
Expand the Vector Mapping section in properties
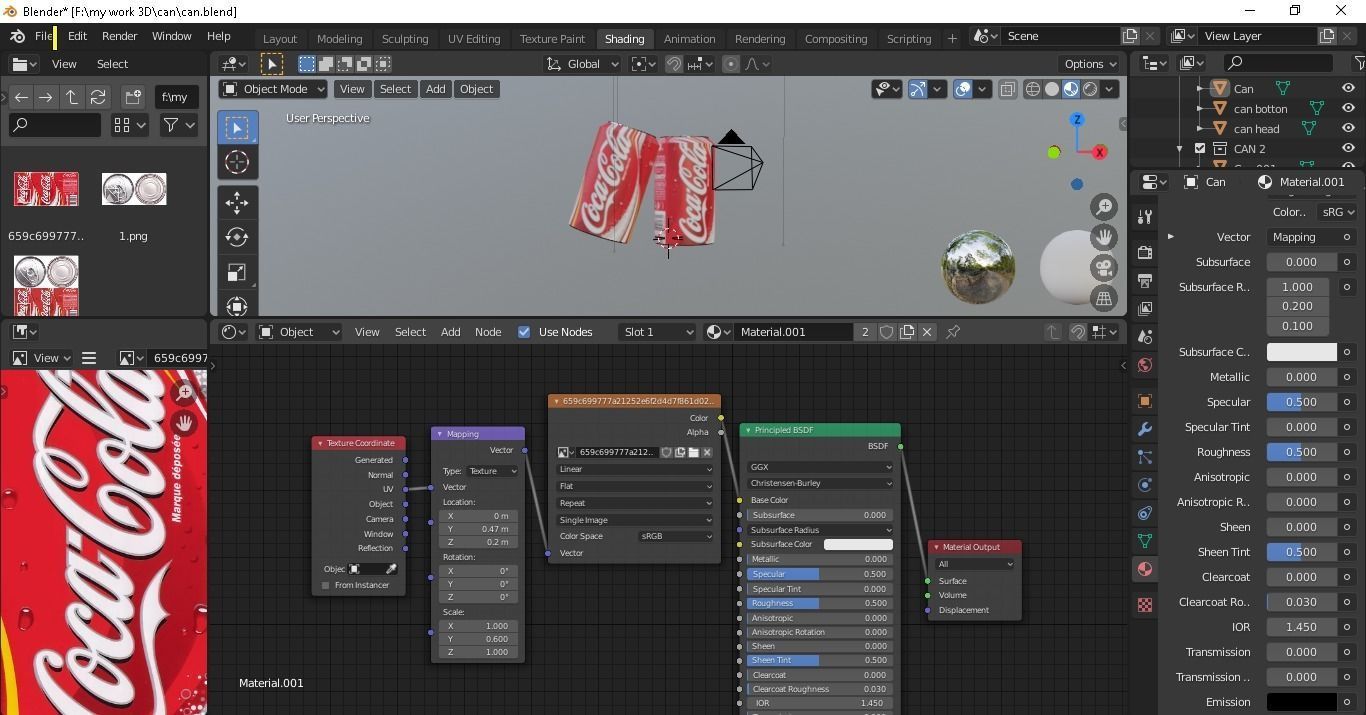(x=1171, y=237)
